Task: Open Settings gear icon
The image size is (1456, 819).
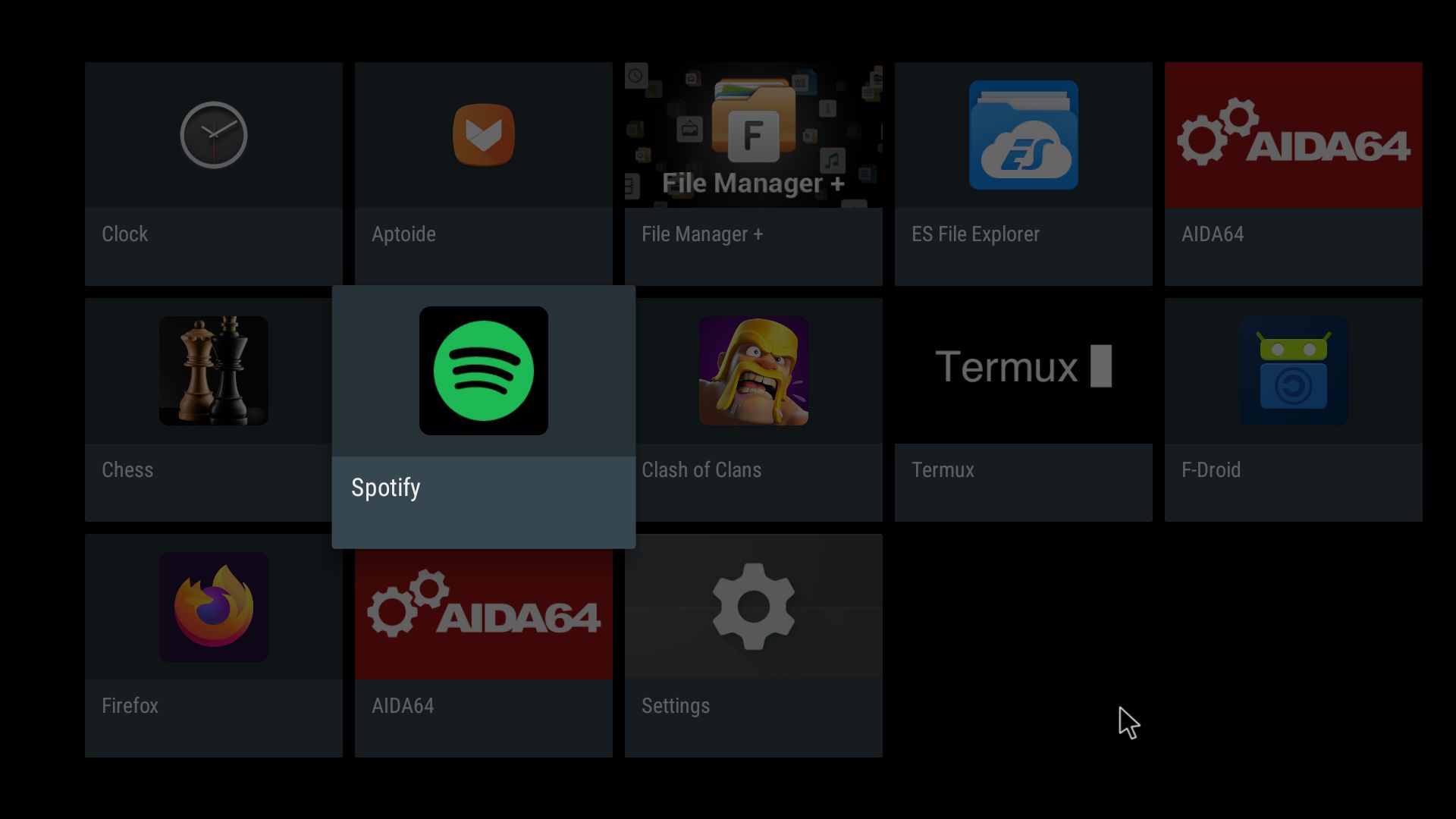Action: click(x=753, y=607)
